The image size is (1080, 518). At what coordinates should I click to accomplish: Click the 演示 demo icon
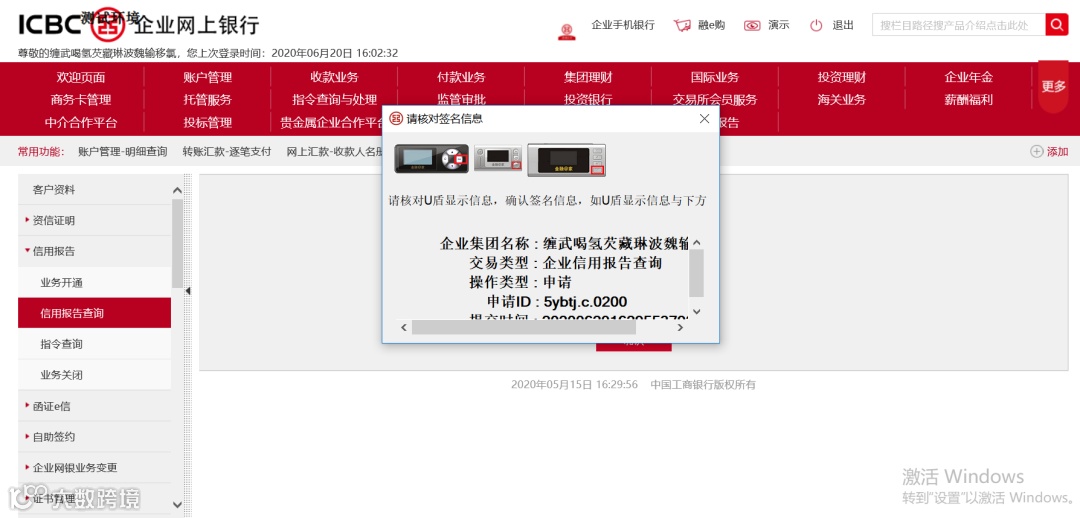pos(751,25)
